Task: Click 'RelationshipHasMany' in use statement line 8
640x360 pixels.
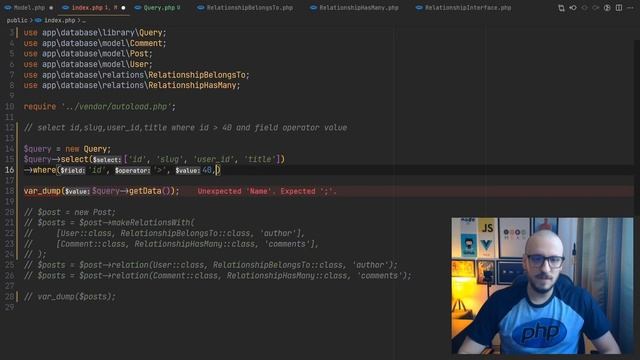Action: click(x=192, y=85)
